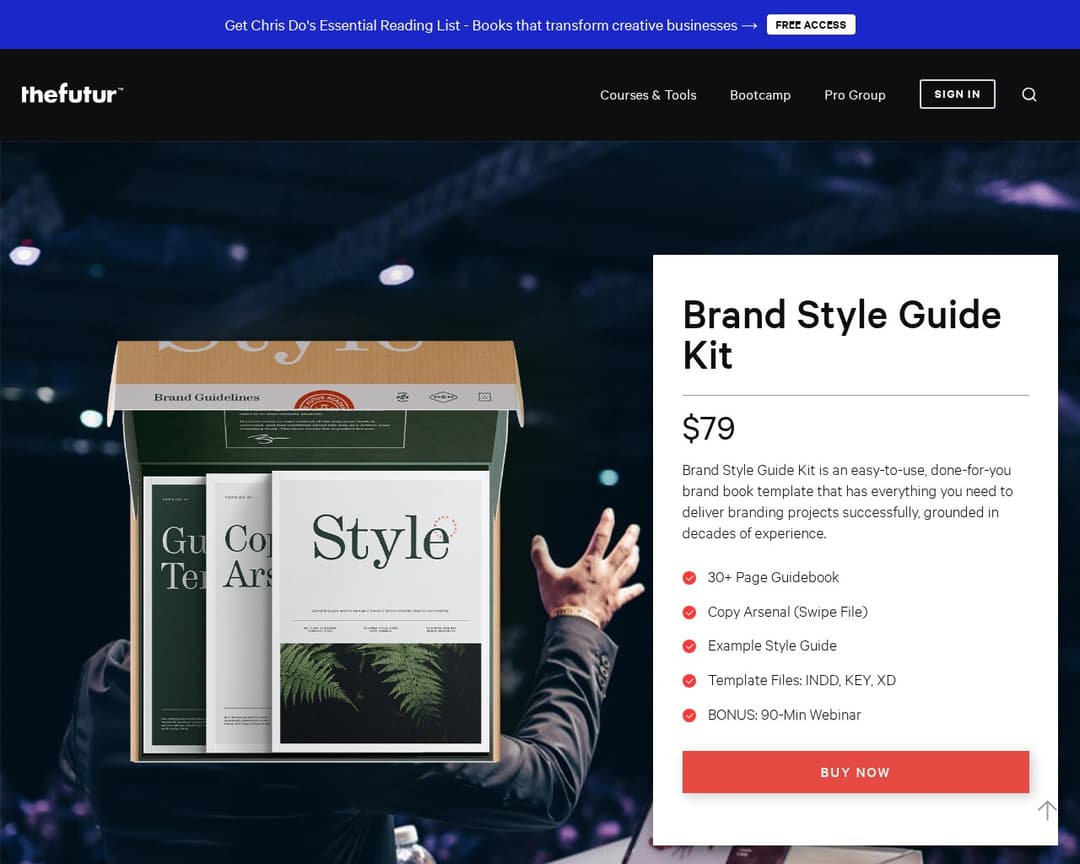Open the Courses & Tools menu
The image size is (1080, 864).
(648, 95)
